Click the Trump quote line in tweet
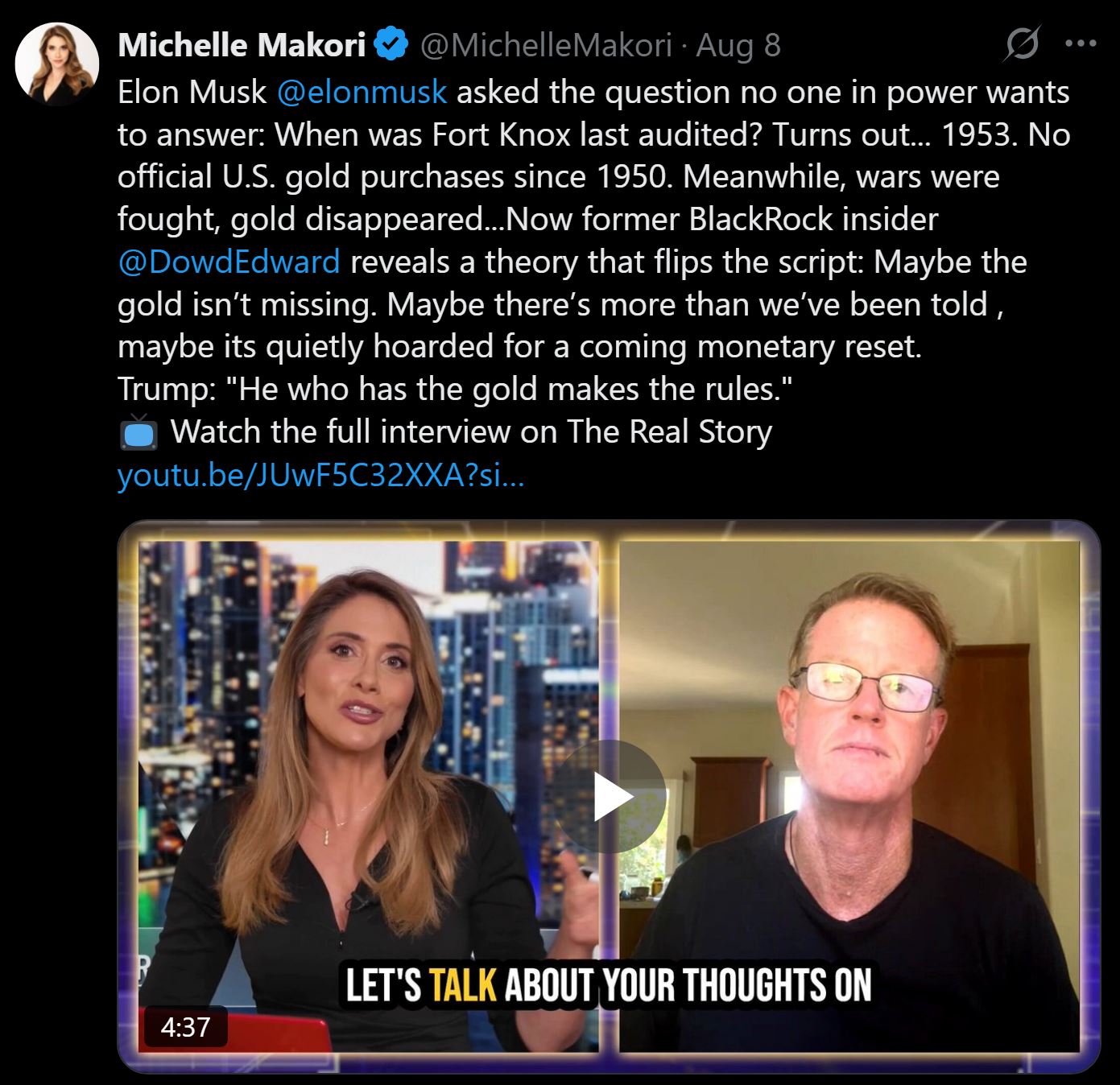The width and height of the screenshot is (1120, 1085). [455, 390]
